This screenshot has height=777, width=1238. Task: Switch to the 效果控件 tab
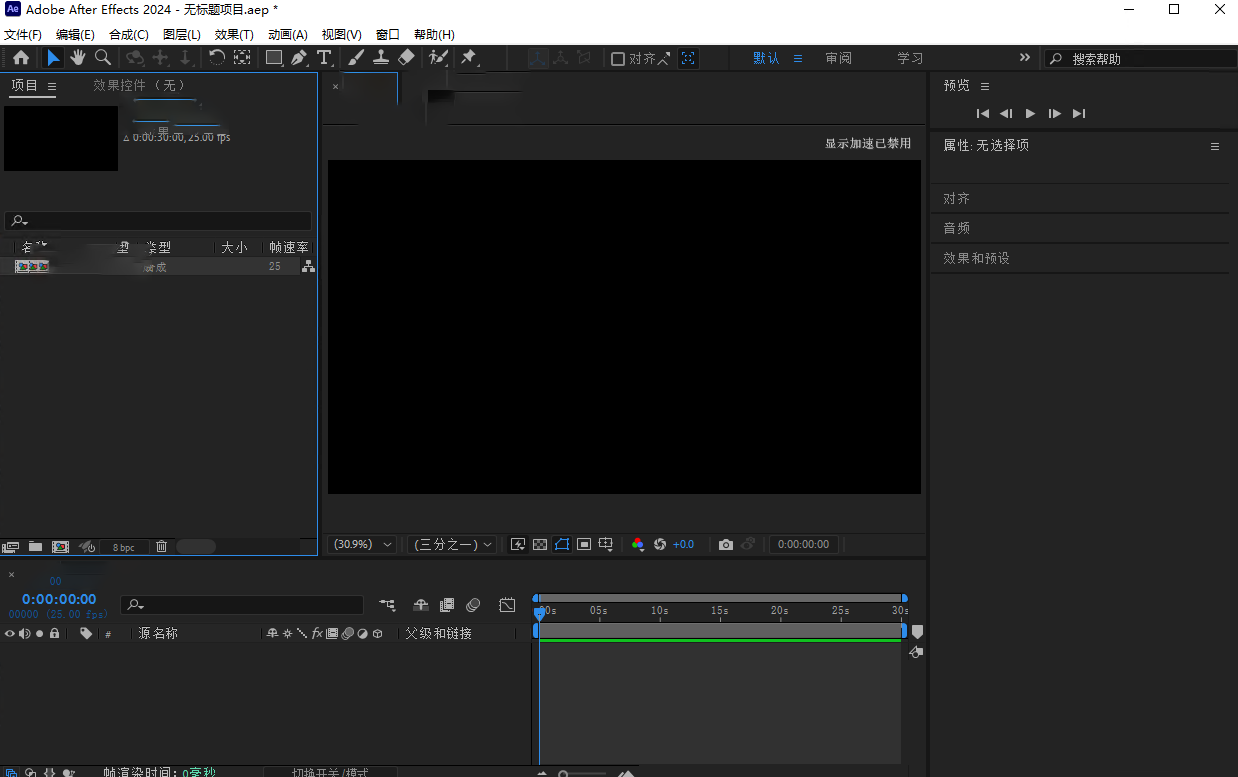coord(139,86)
